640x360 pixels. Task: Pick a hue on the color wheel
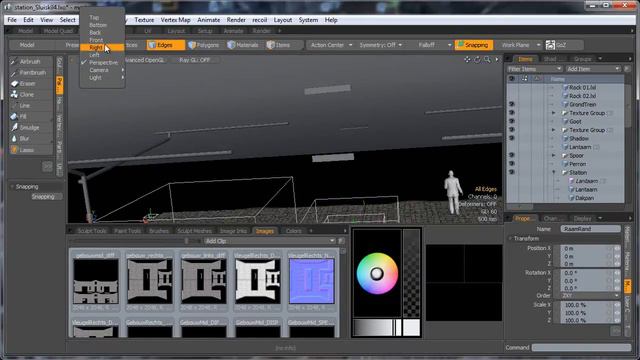(377, 273)
